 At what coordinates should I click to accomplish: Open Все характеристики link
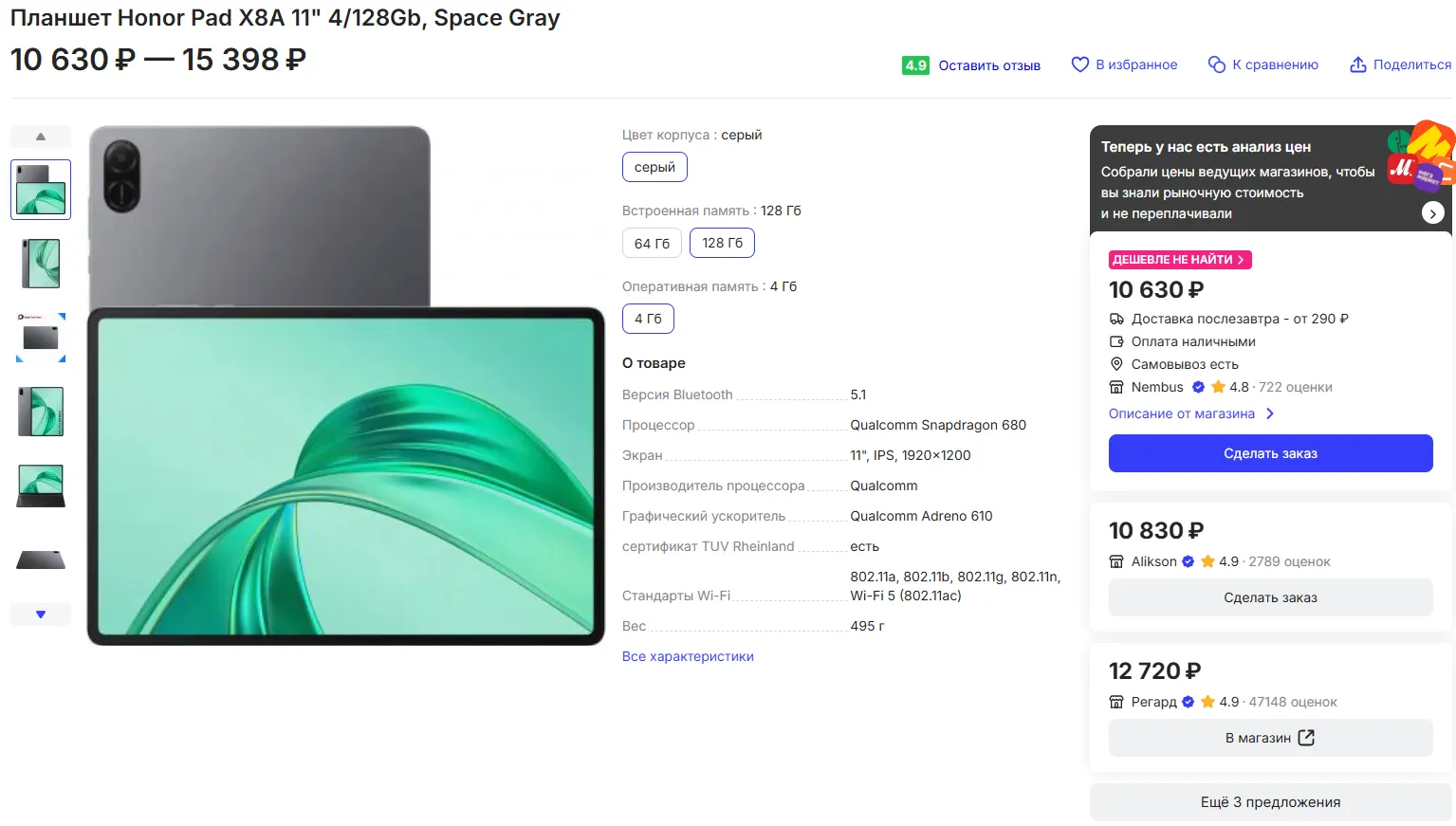[688, 656]
